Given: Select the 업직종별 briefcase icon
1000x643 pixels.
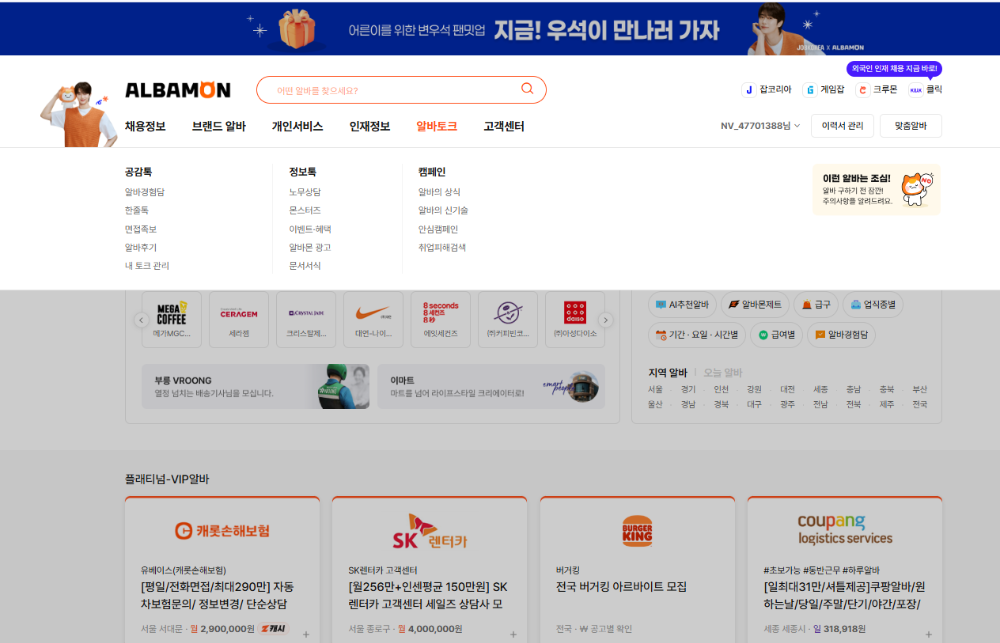Looking at the screenshot, I should (x=857, y=305).
